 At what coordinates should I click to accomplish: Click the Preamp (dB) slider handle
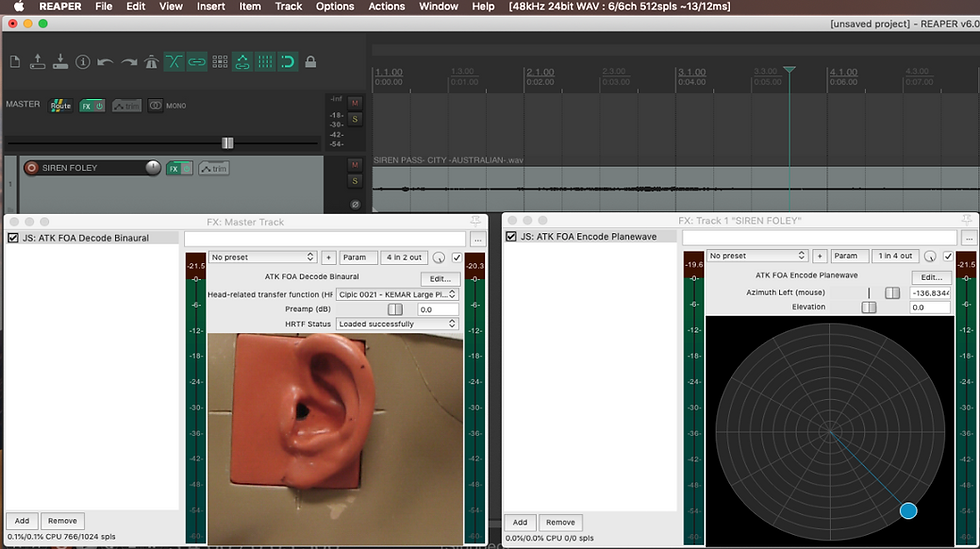pyautogui.click(x=395, y=310)
